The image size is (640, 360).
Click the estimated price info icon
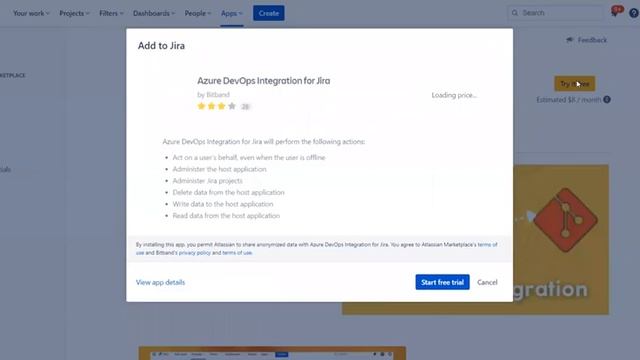coord(607,99)
